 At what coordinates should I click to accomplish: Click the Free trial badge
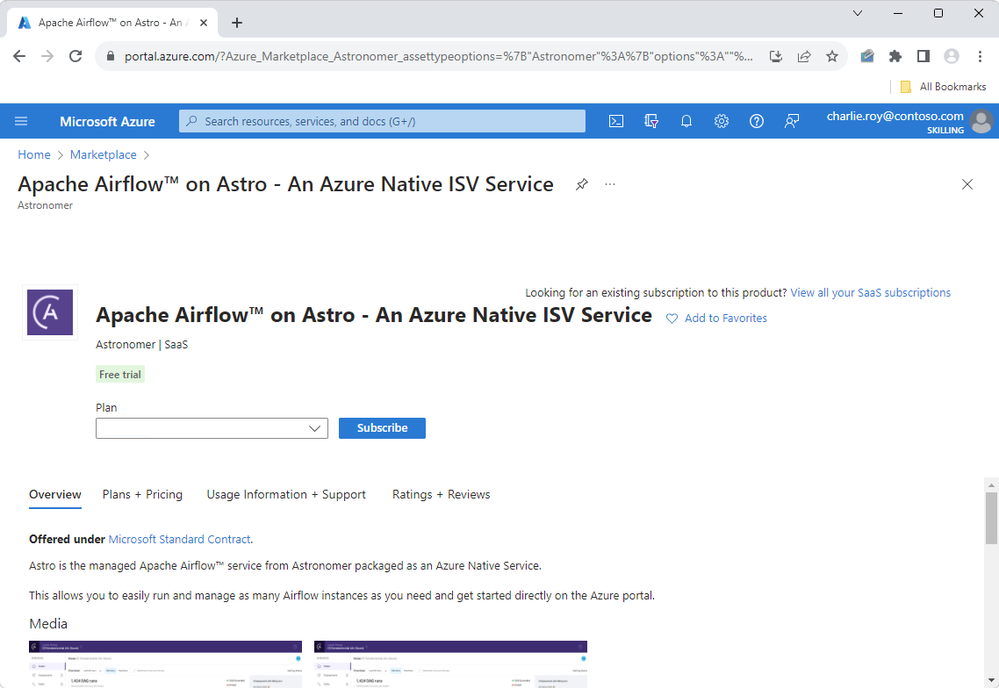(120, 375)
